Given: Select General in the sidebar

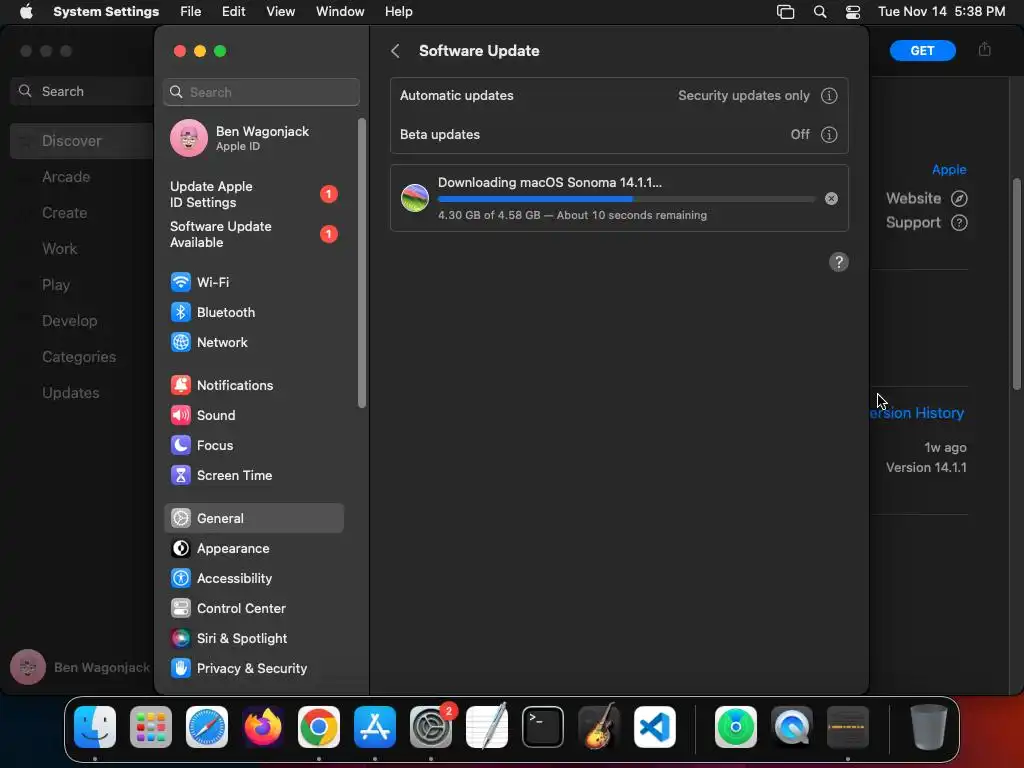Looking at the screenshot, I should pyautogui.click(x=253, y=519).
